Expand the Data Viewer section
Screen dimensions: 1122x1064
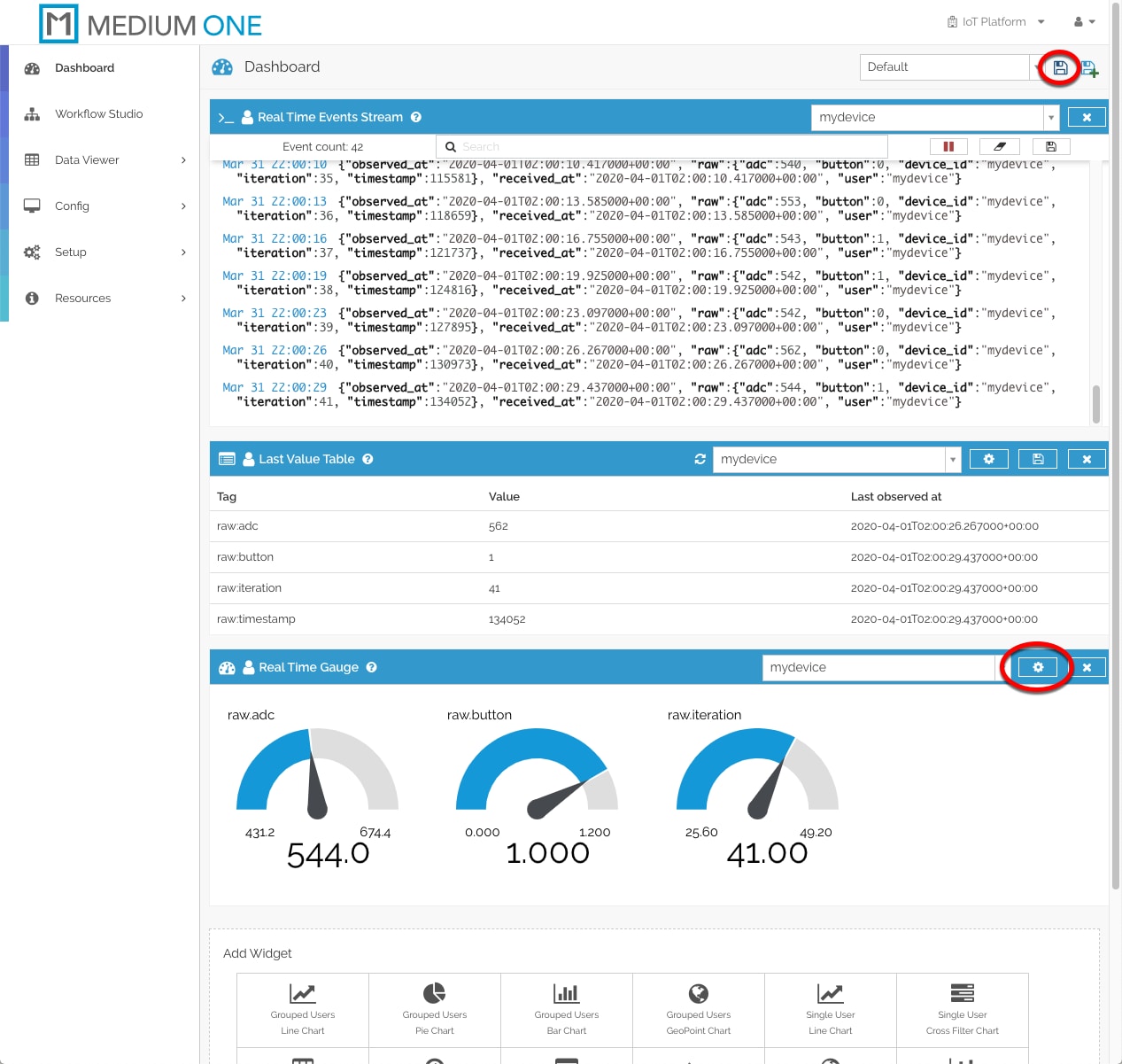pos(87,159)
